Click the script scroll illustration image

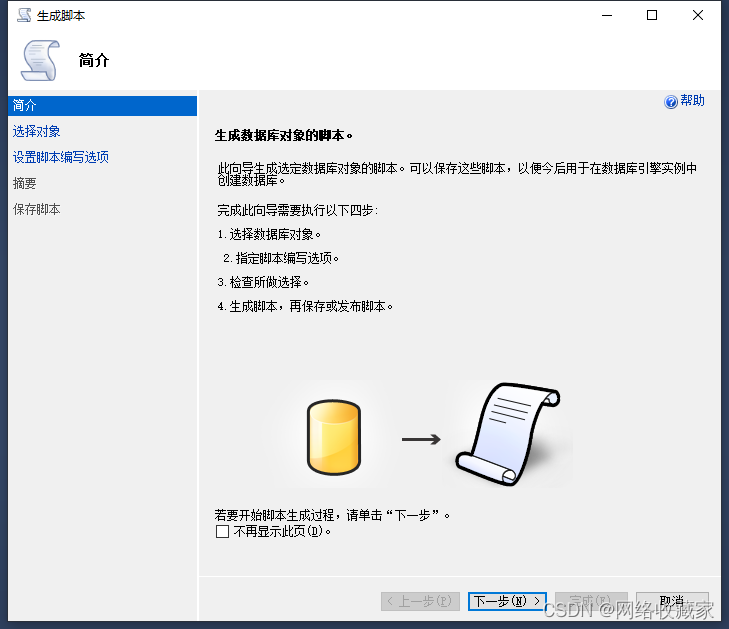coord(508,434)
